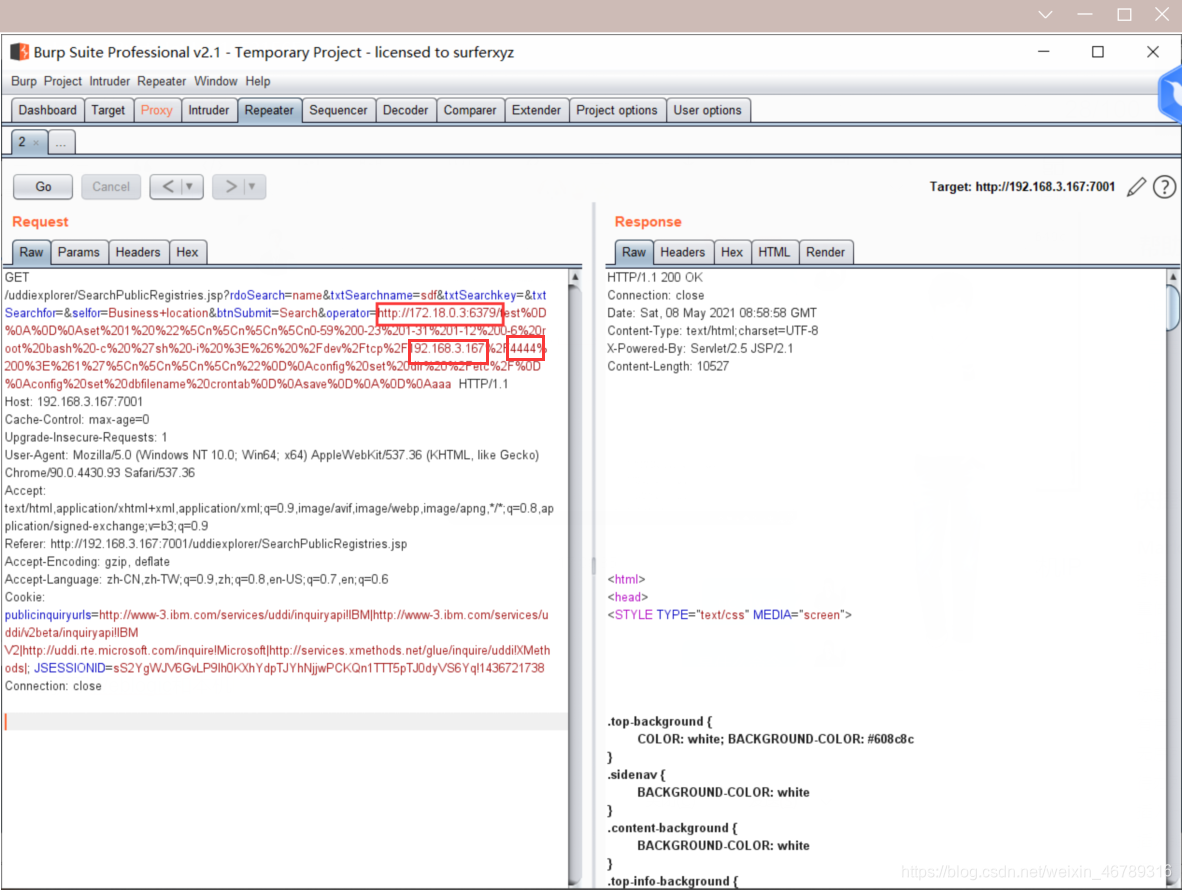Viewport: 1182px width, 890px height.
Task: Open the Project menu
Action: 63,81
